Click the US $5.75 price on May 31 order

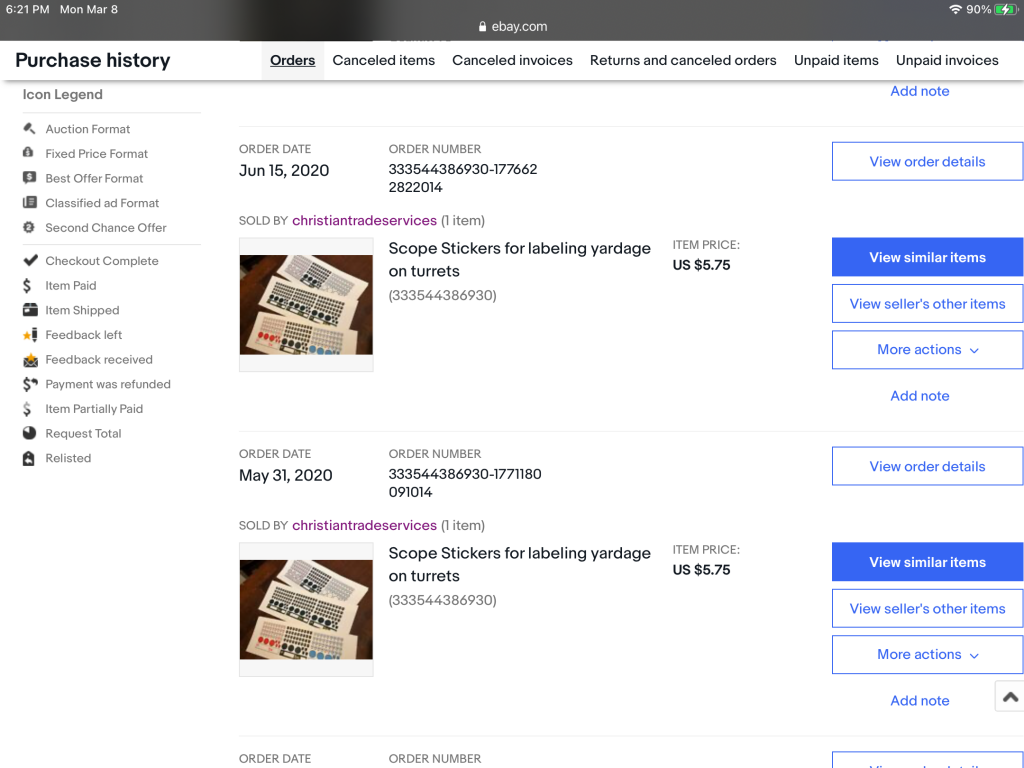[701, 570]
